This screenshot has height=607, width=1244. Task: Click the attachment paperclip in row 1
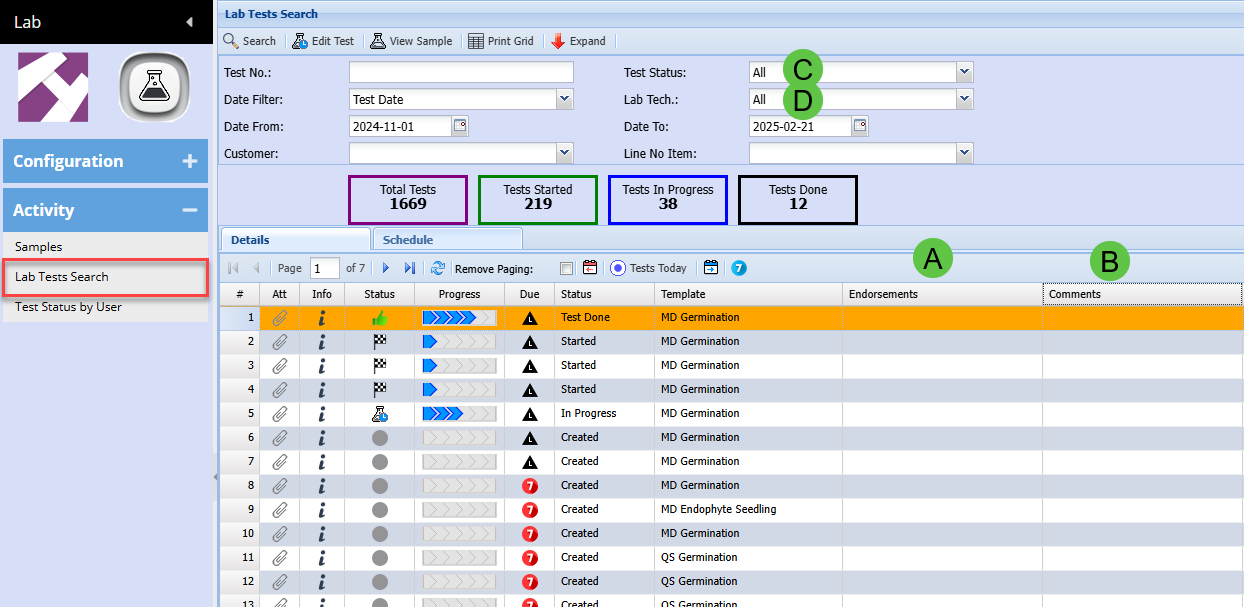(x=280, y=318)
